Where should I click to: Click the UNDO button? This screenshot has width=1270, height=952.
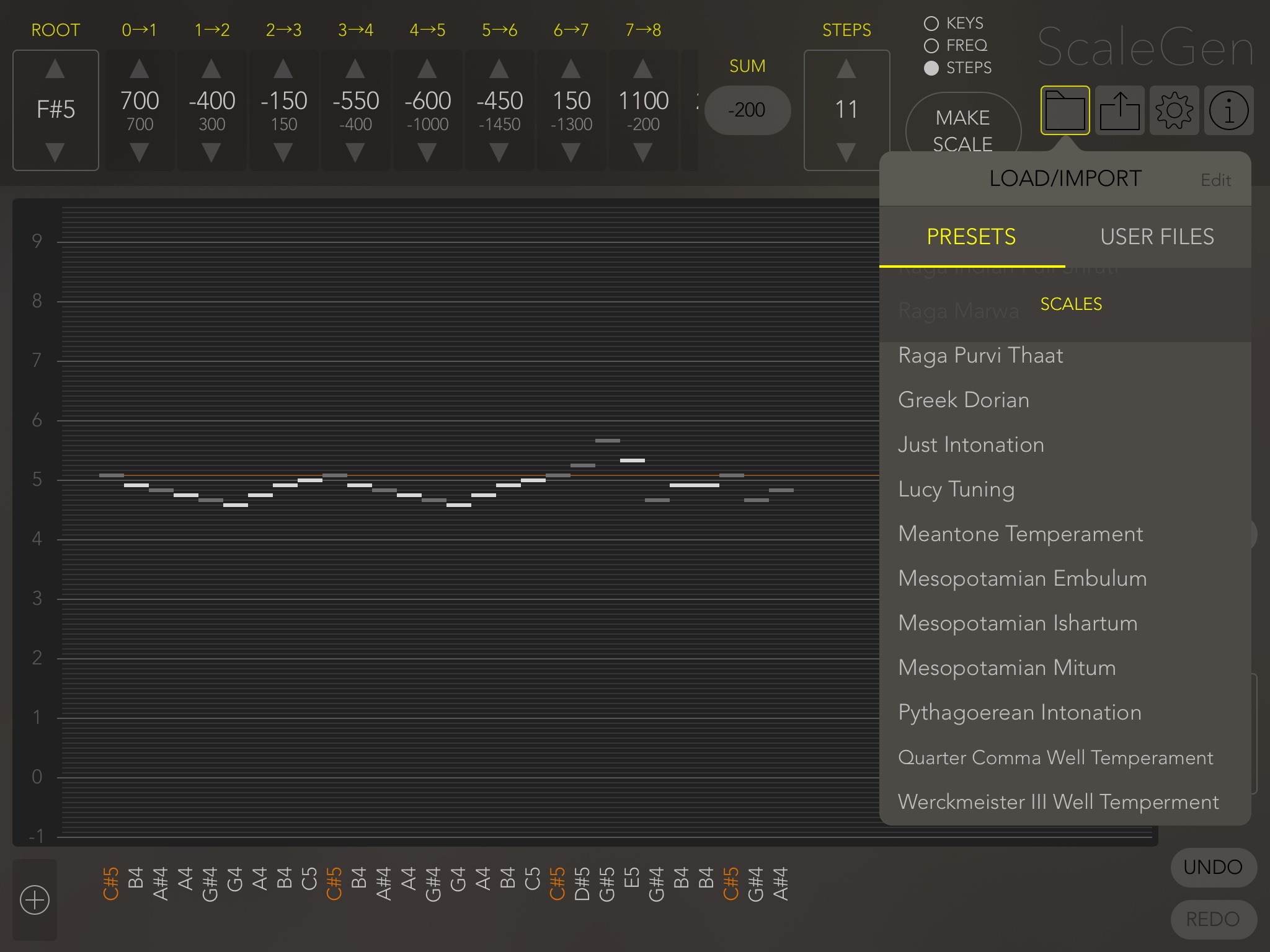[x=1211, y=866]
